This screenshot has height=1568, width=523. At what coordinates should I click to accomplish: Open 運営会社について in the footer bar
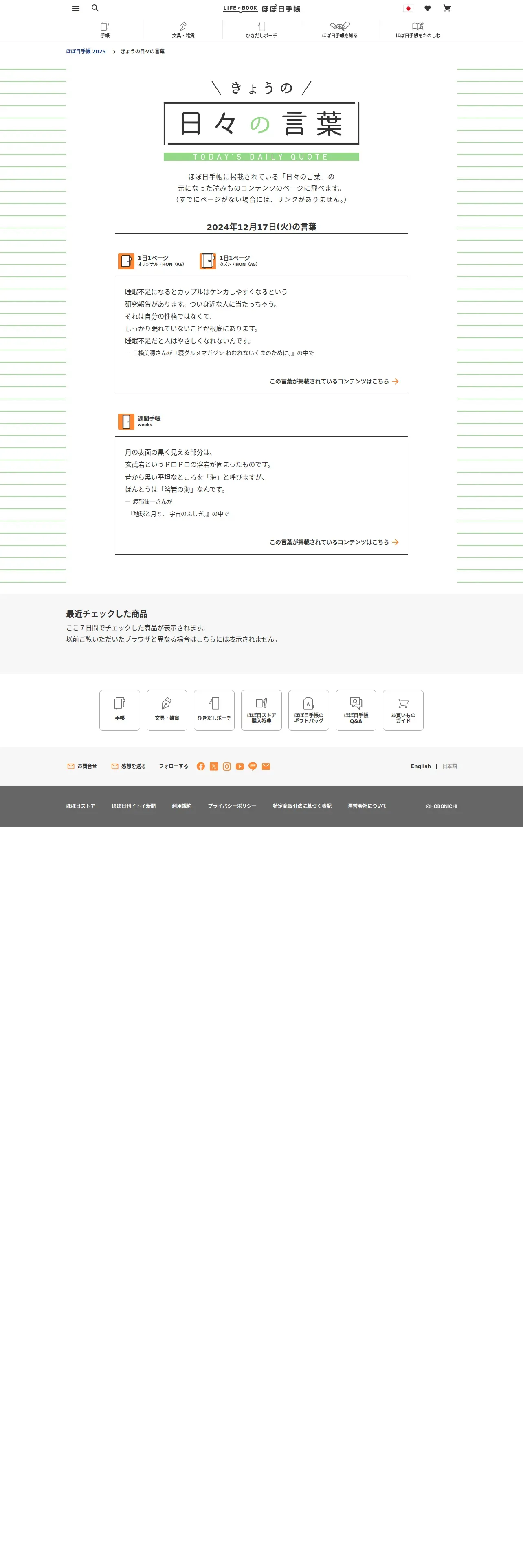click(x=367, y=806)
